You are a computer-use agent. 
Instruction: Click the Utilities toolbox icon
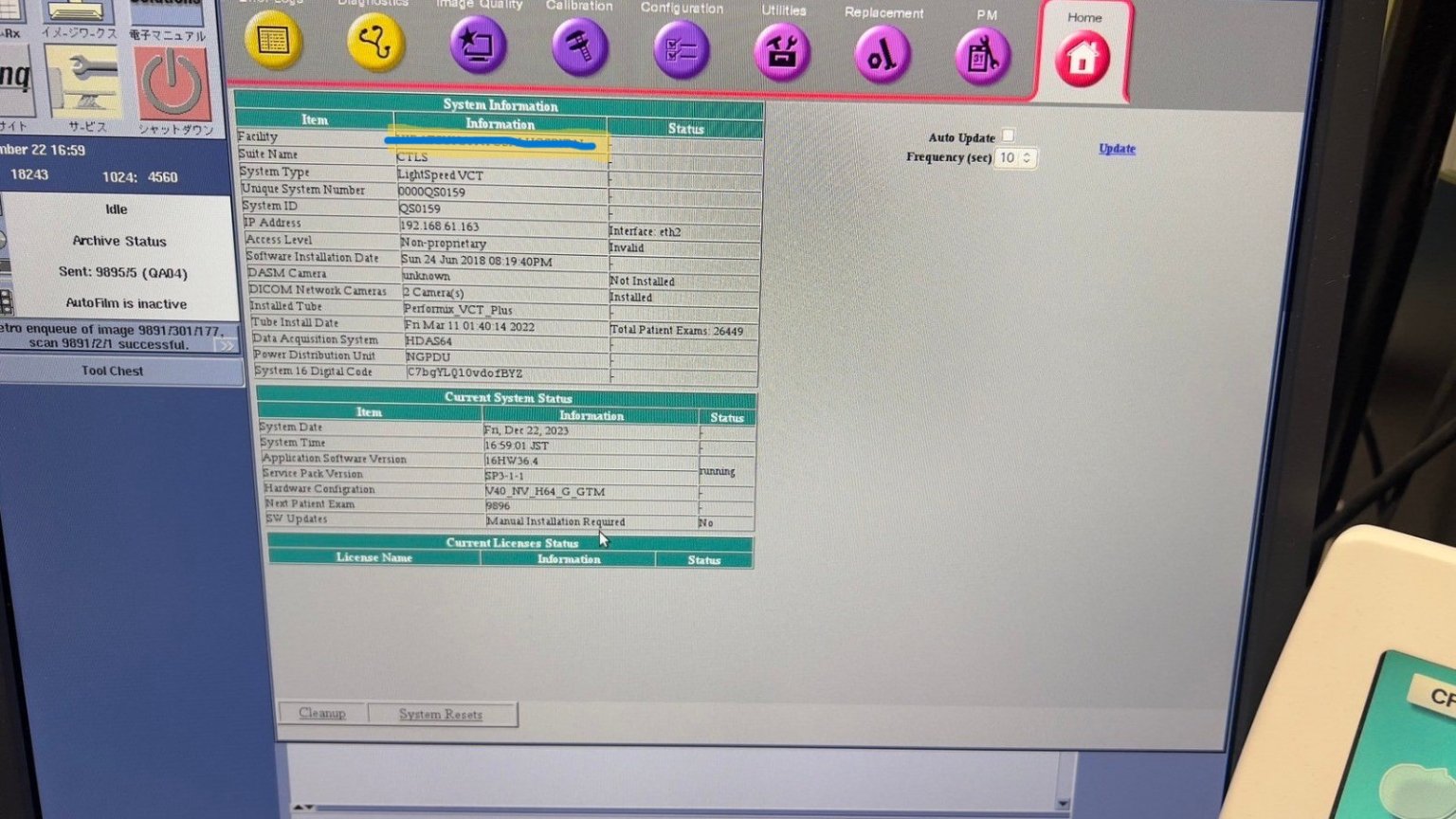click(782, 53)
